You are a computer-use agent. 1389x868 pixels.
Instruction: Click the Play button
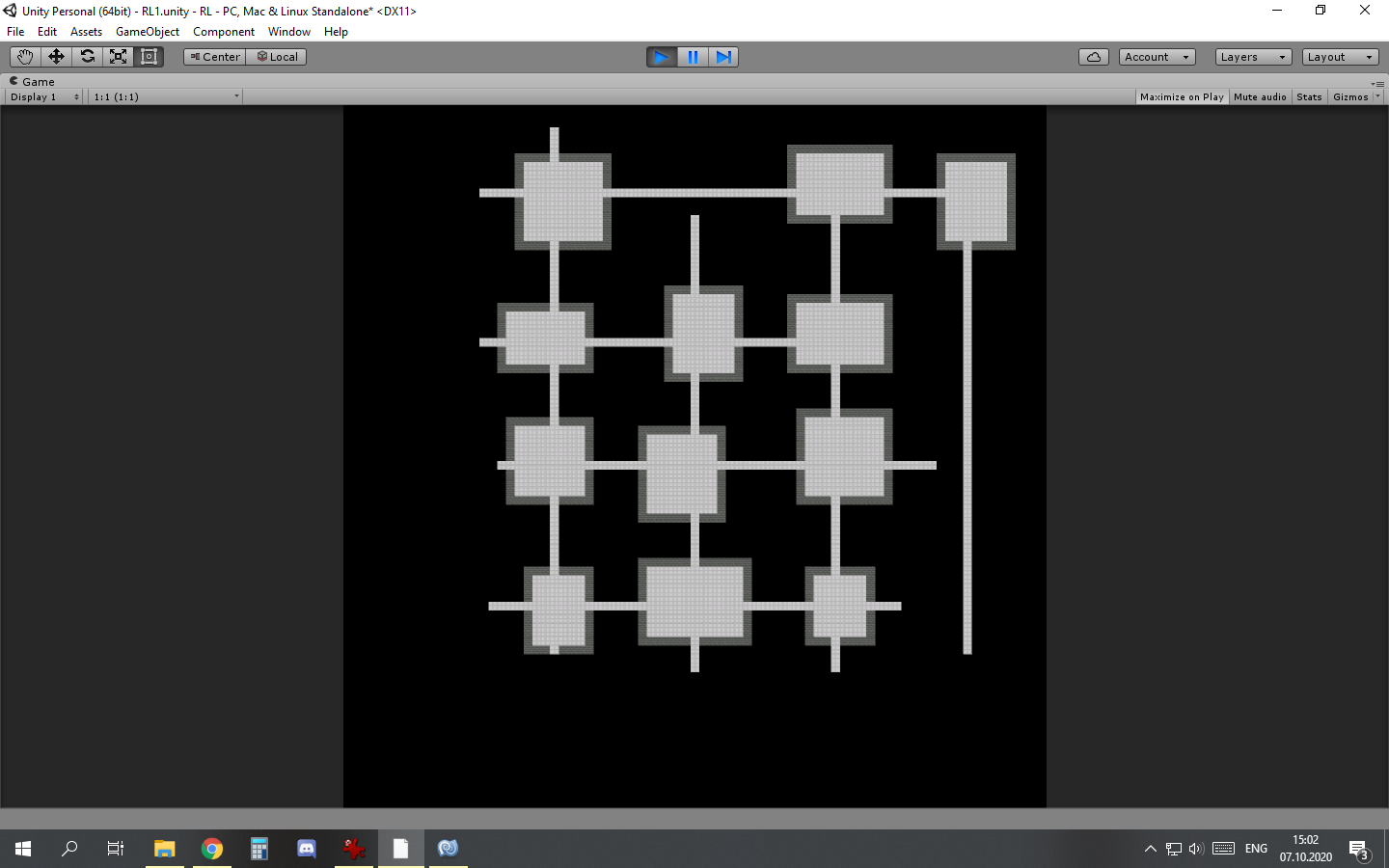(662, 57)
